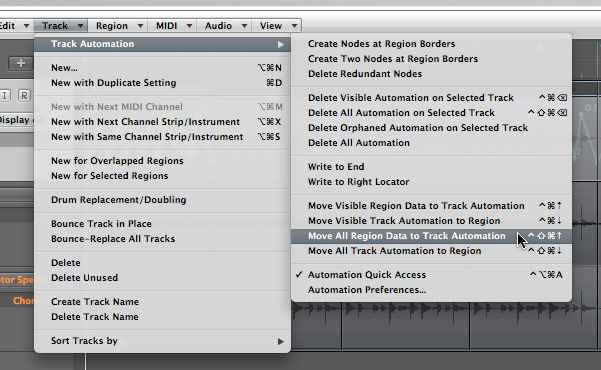Select Write to End
Screen dimensions: 601x370
click(x=431, y=167)
